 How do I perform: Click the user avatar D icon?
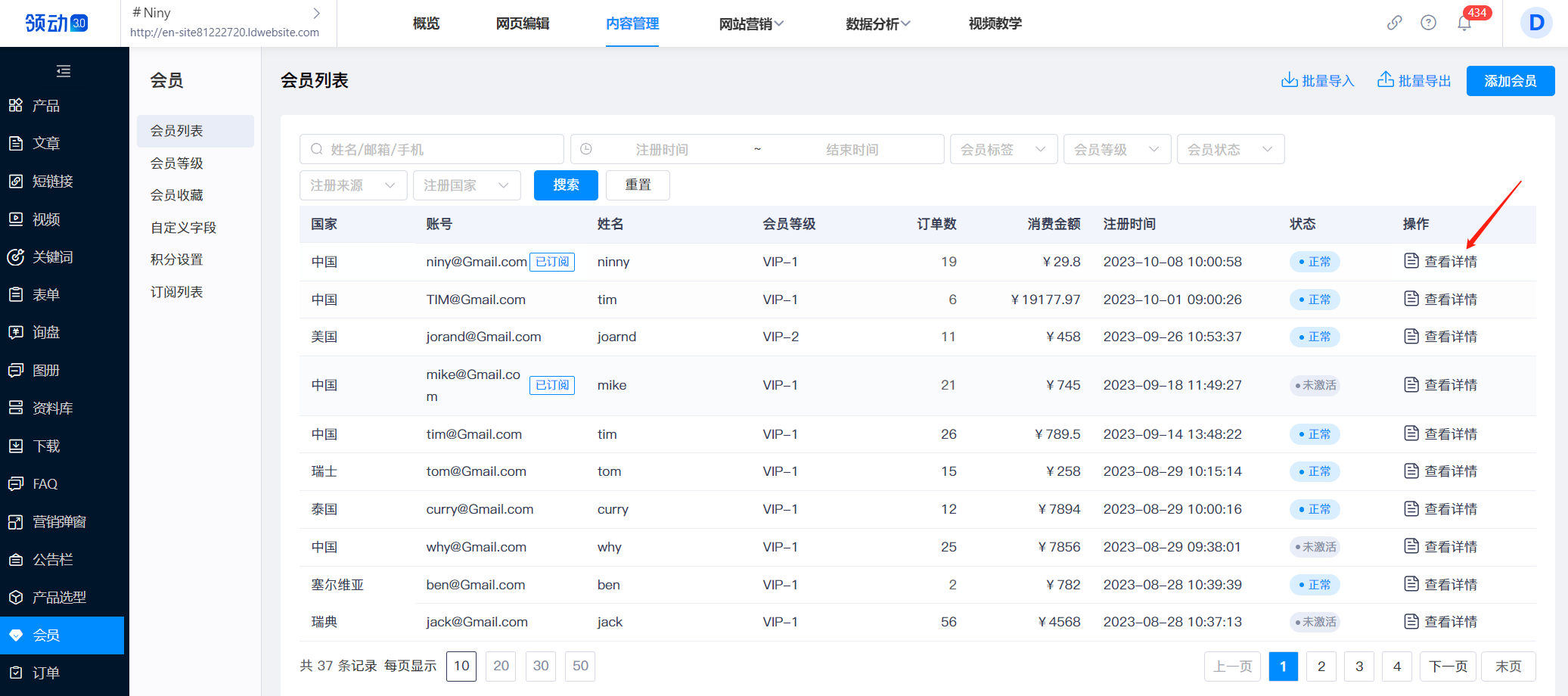[x=1535, y=23]
